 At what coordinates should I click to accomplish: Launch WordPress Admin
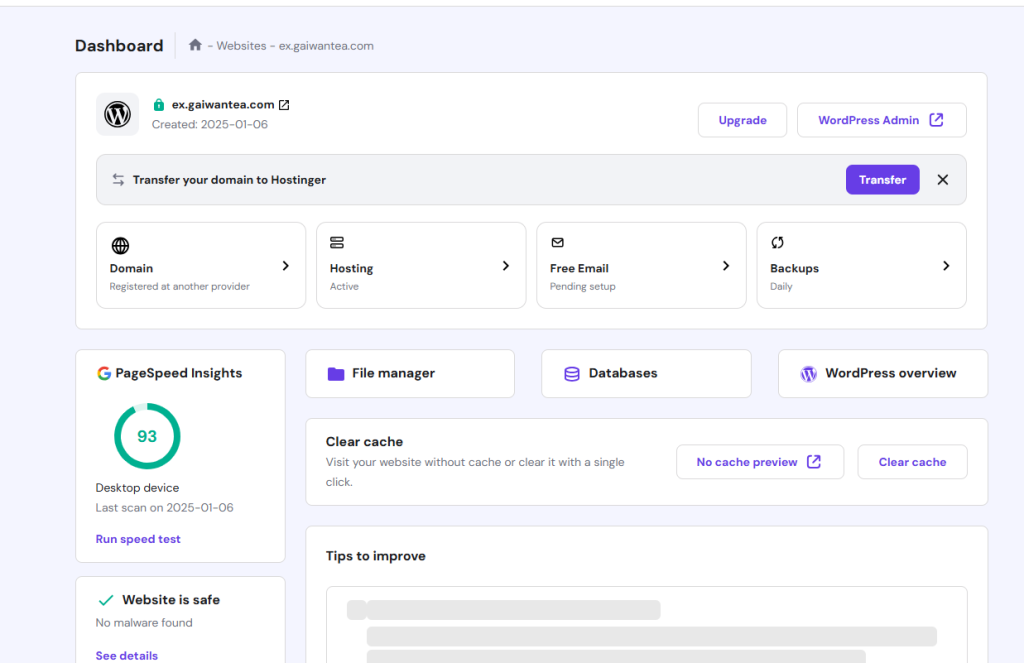pos(881,120)
